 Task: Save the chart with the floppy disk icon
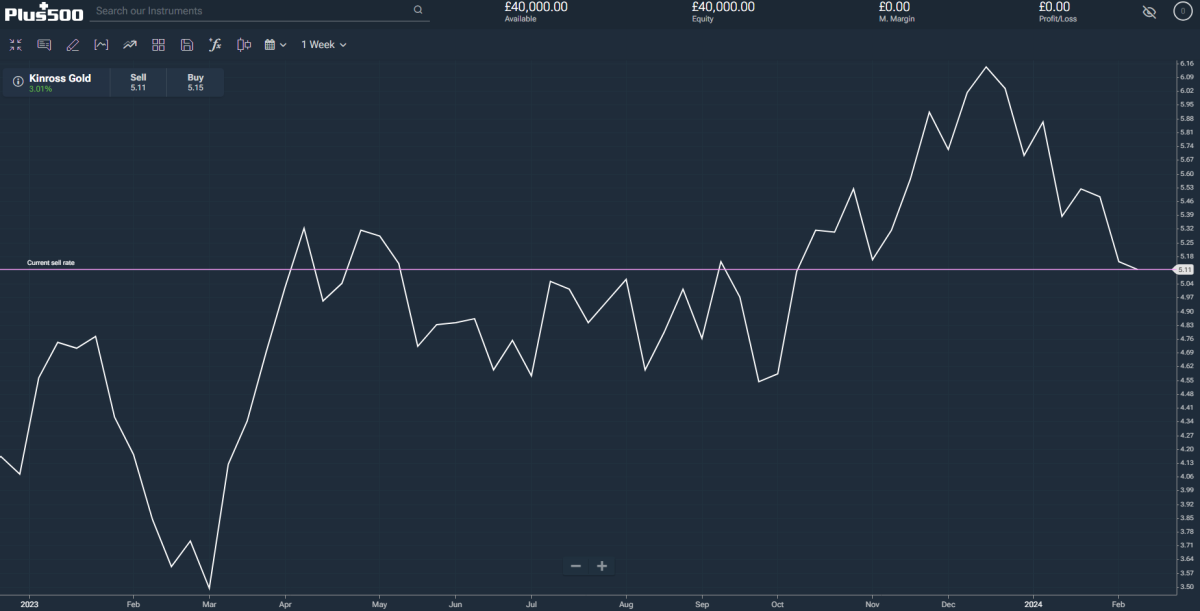(x=186, y=45)
